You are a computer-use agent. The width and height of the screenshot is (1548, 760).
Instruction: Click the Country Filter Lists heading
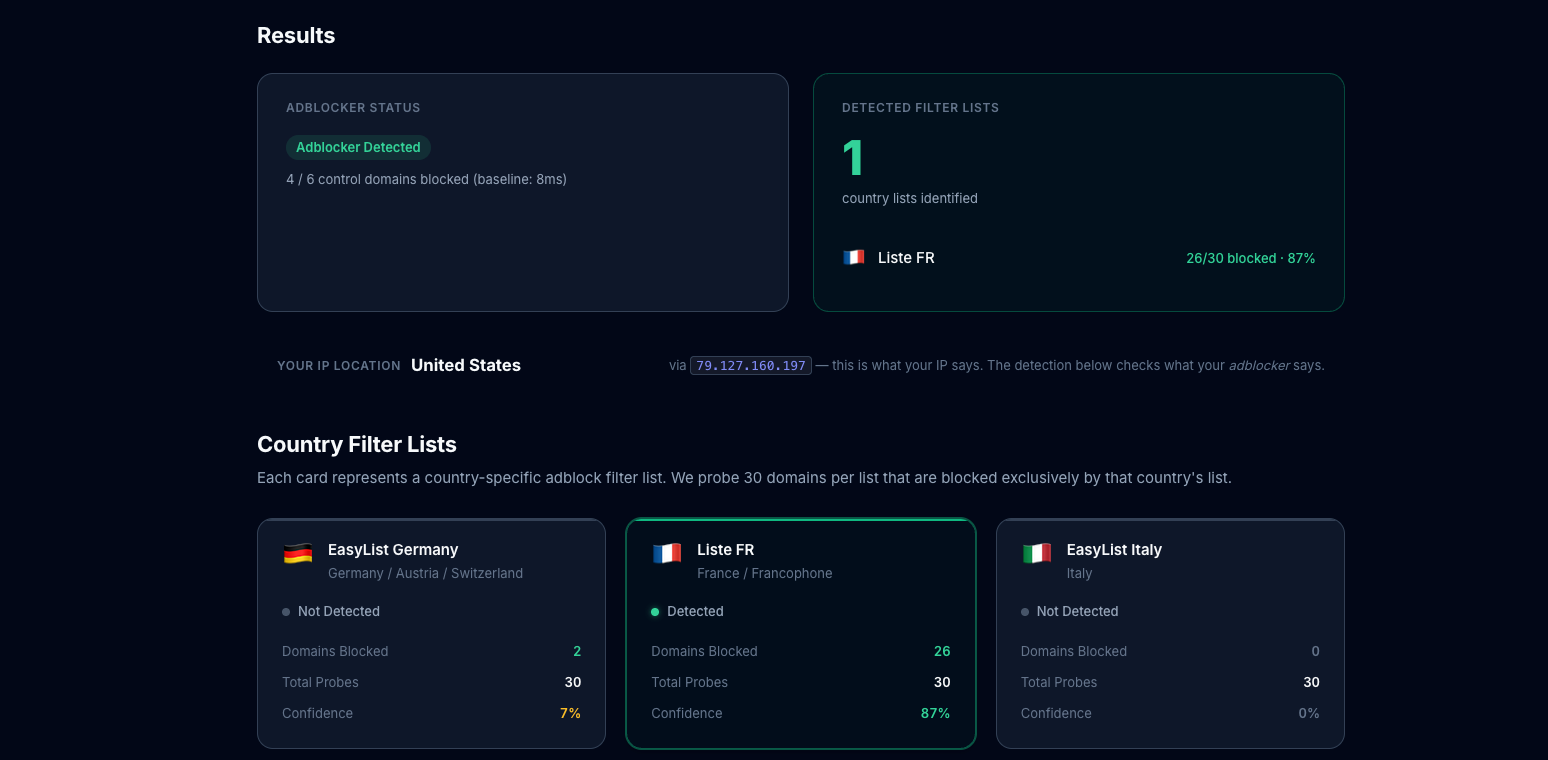(x=357, y=444)
